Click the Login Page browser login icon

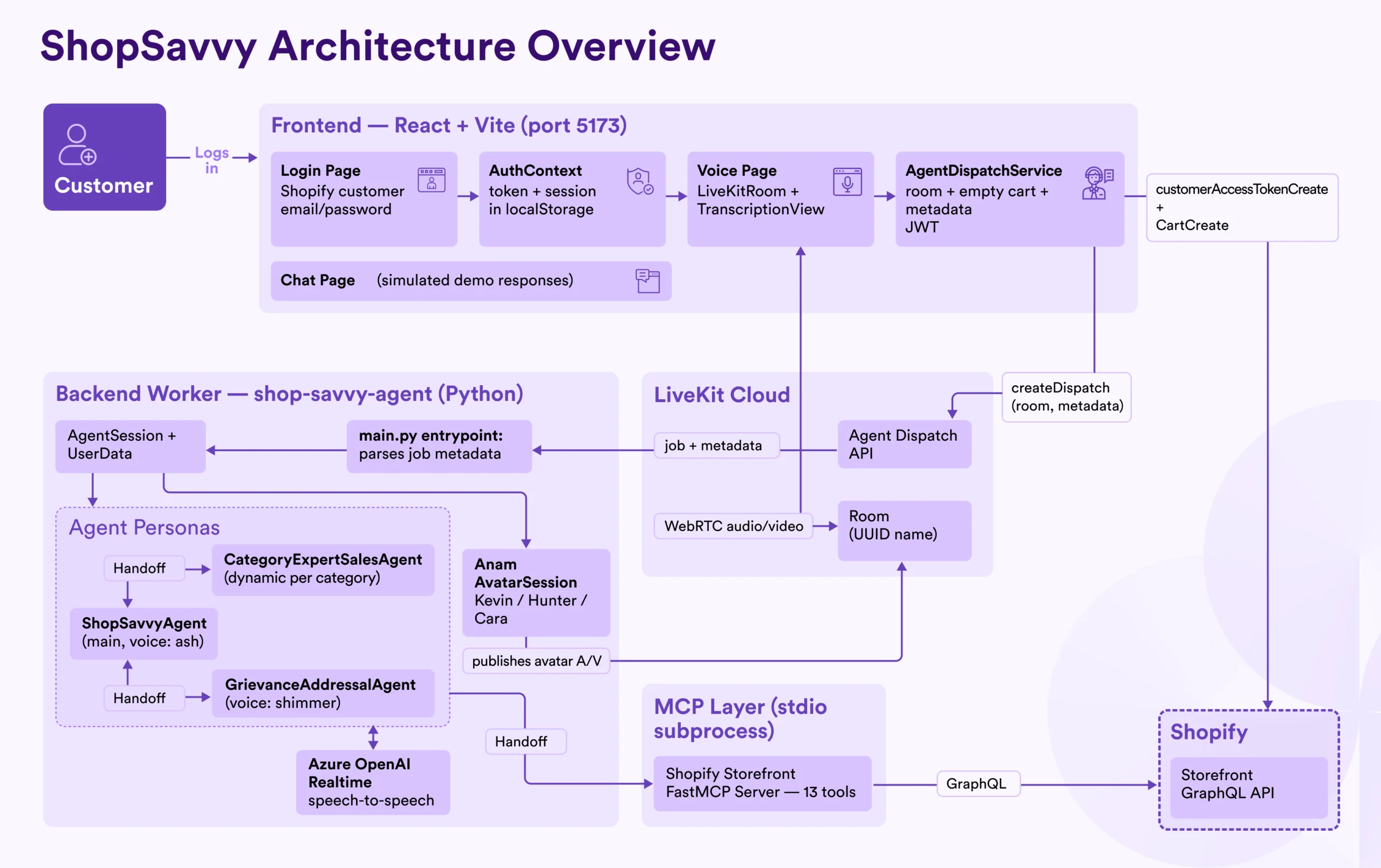coord(431,180)
